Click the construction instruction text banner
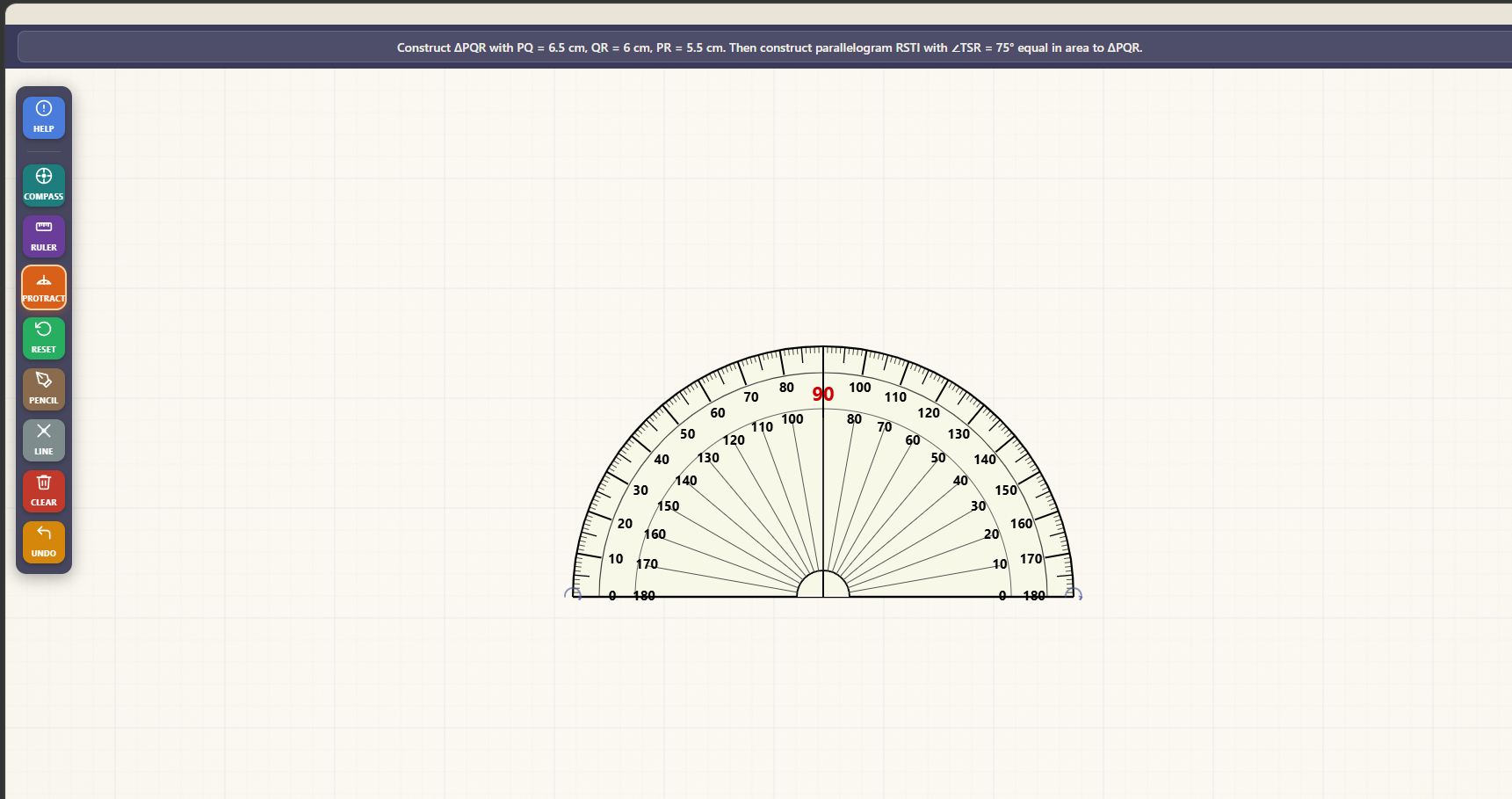1512x799 pixels. point(769,47)
